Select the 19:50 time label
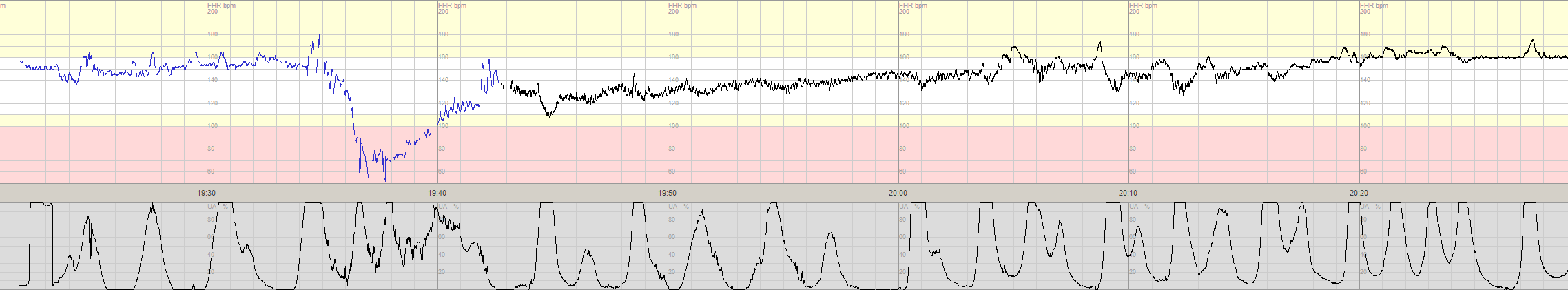Screen dimensions: 1568x292 click(667, 194)
